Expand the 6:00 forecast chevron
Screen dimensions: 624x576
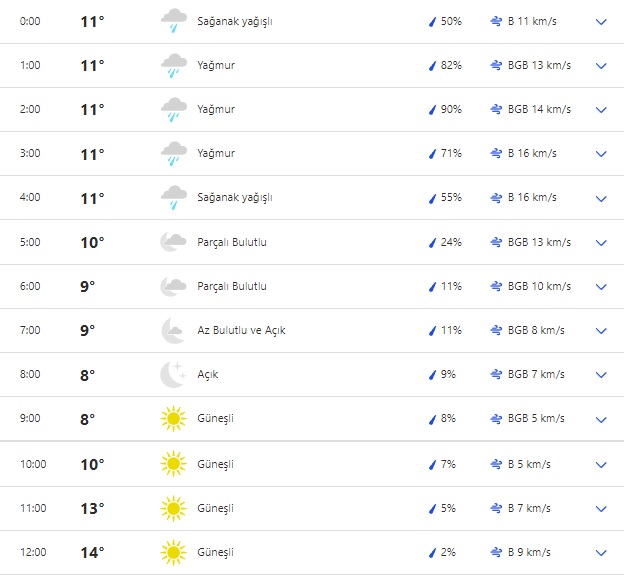pyautogui.click(x=601, y=286)
